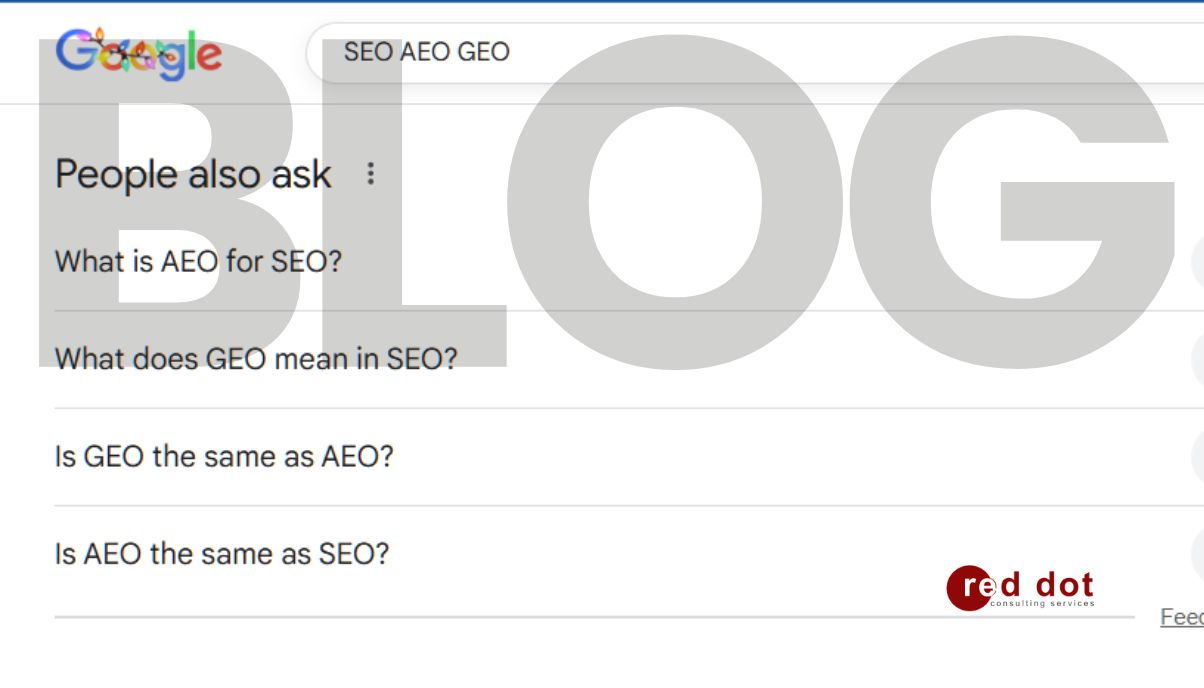Select the "People also ask" heading
This screenshot has width=1204, height=688.
click(193, 173)
